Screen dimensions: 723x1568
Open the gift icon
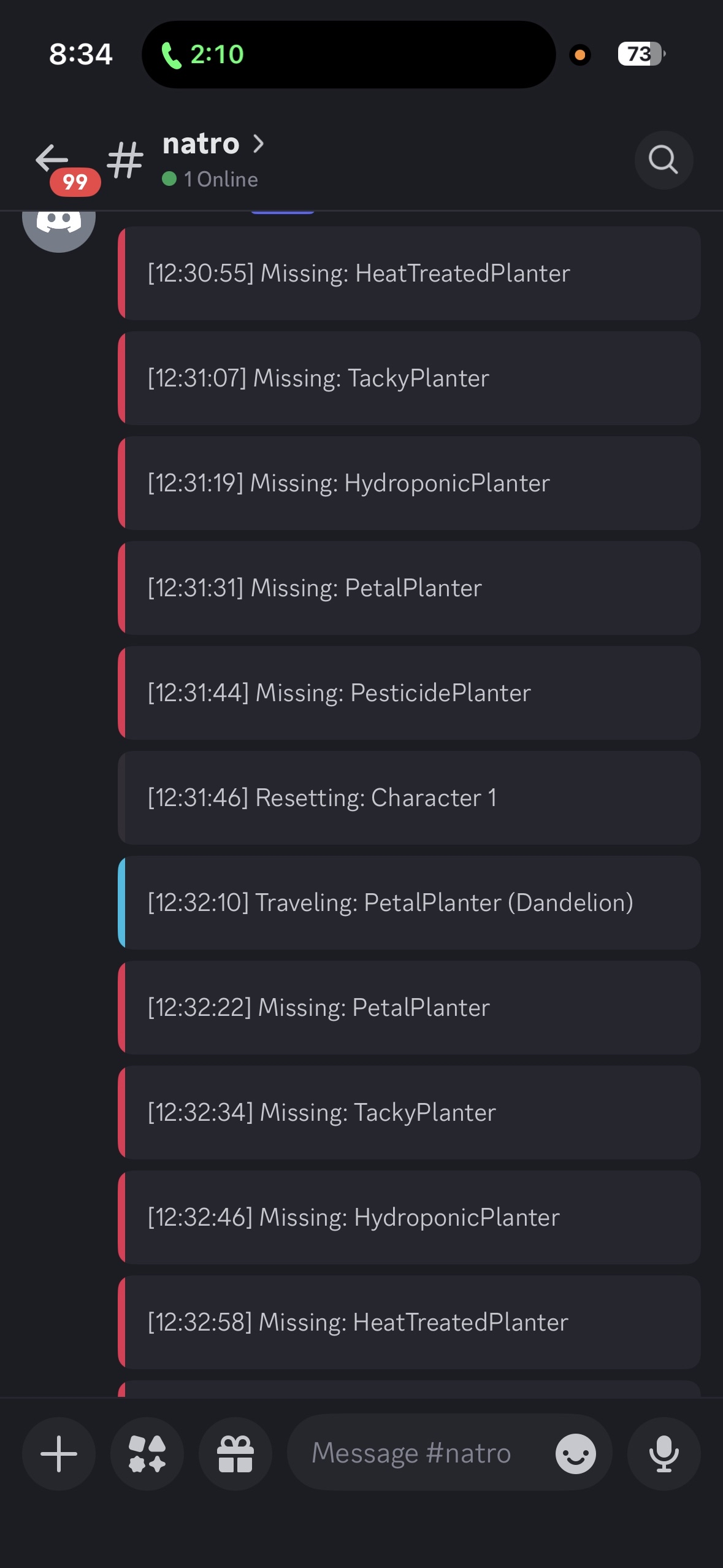tap(235, 1453)
